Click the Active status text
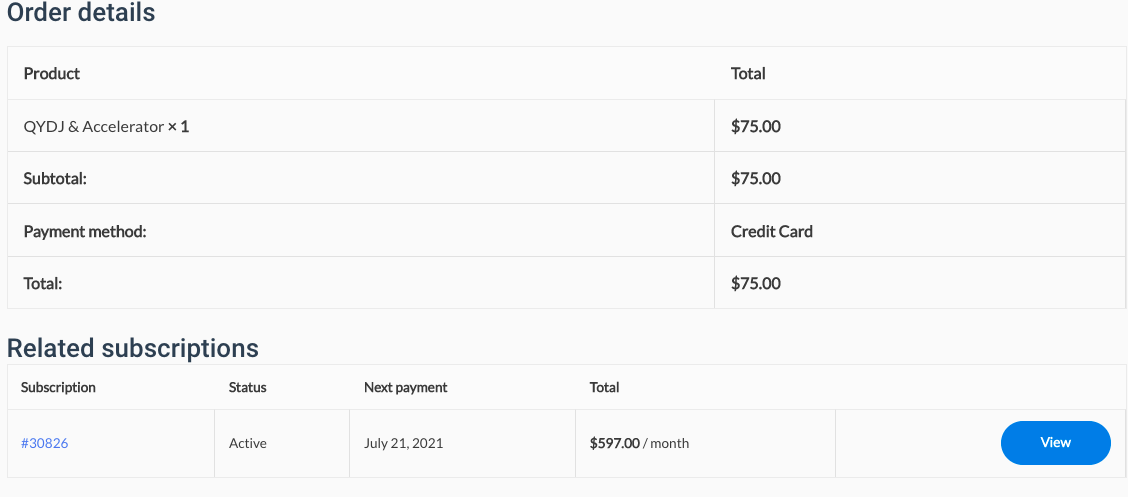1128x497 pixels. 247,443
